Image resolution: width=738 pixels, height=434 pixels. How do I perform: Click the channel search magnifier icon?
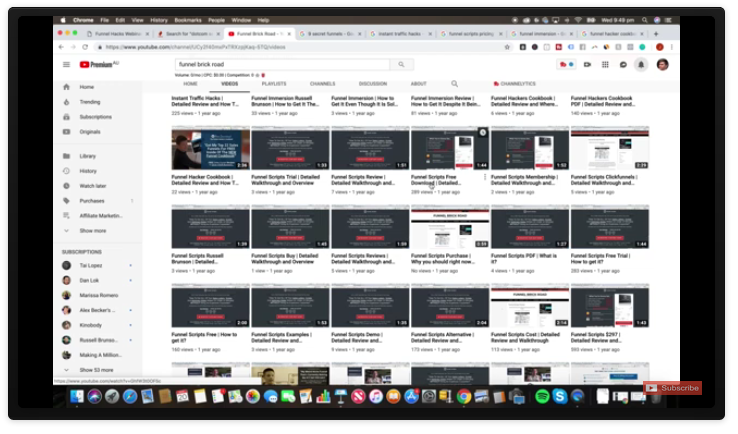pos(454,84)
